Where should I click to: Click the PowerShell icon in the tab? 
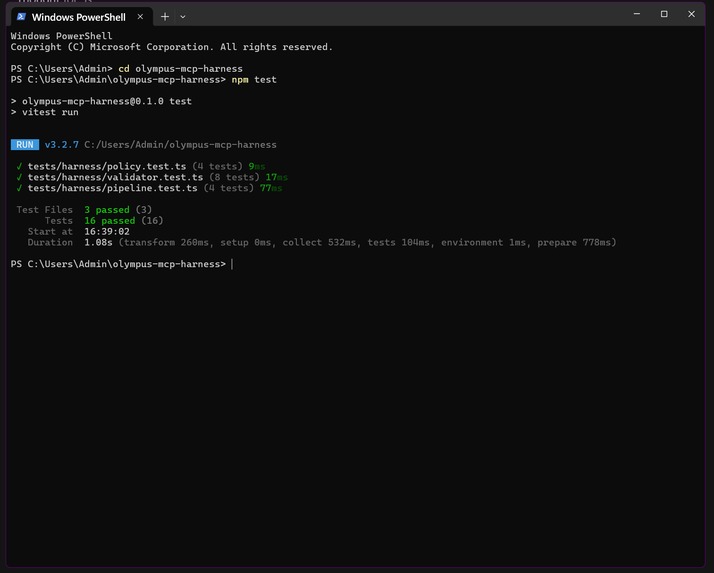[x=21, y=17]
